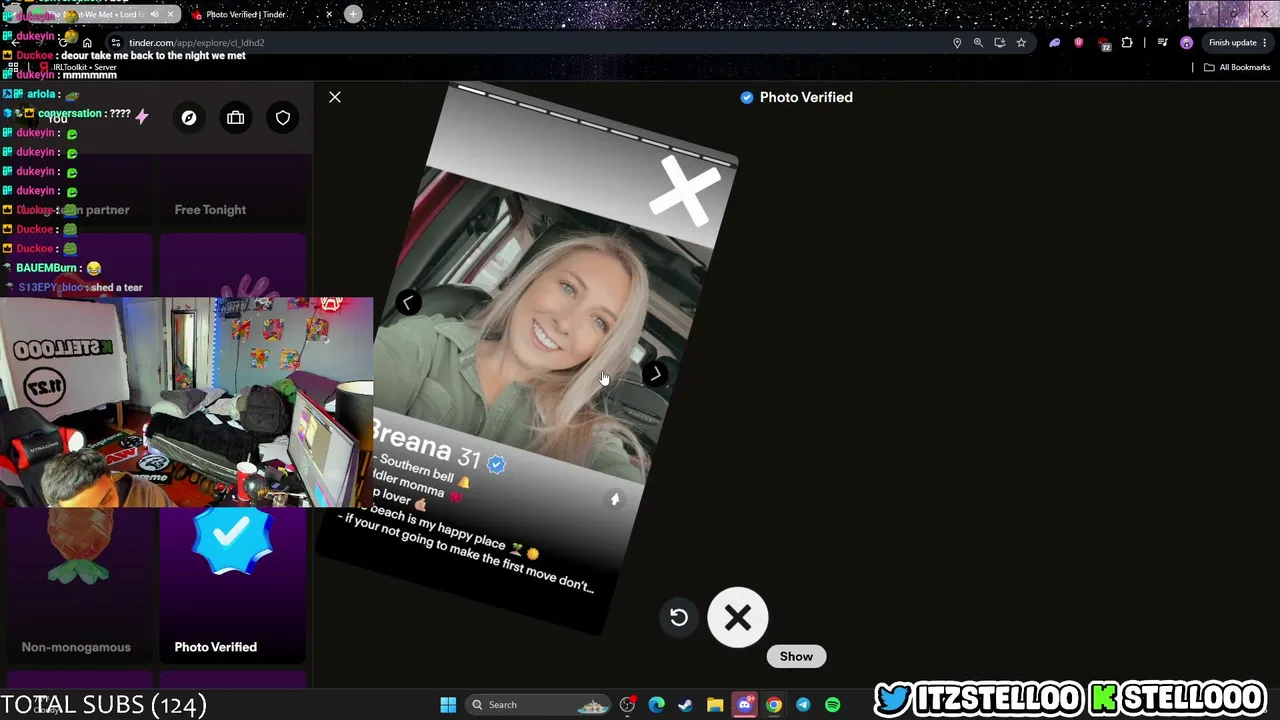Open the Windows Start menu
Viewport: 1280px width, 720px height.
448,705
